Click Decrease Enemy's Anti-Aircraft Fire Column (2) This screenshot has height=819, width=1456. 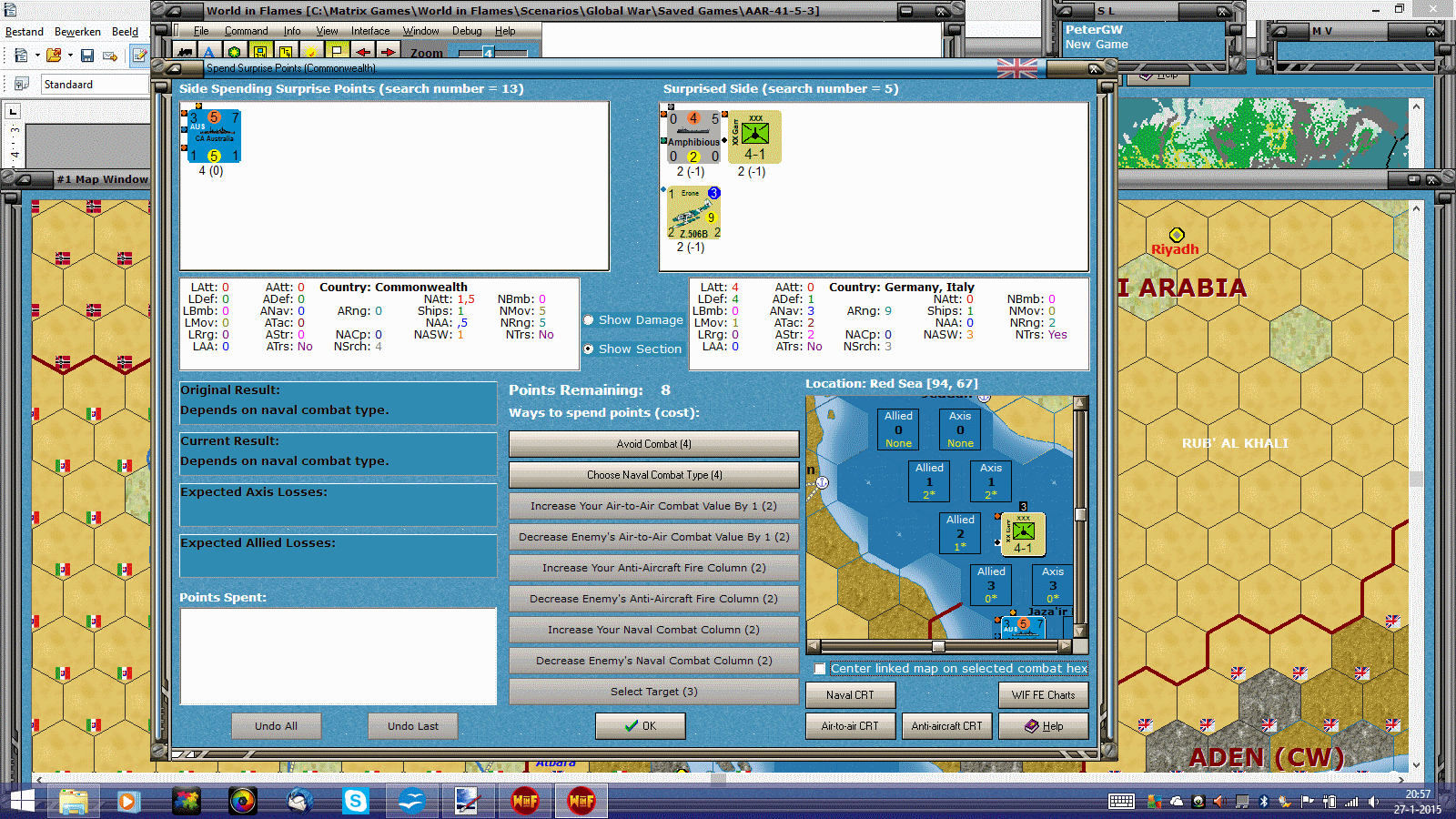click(654, 599)
